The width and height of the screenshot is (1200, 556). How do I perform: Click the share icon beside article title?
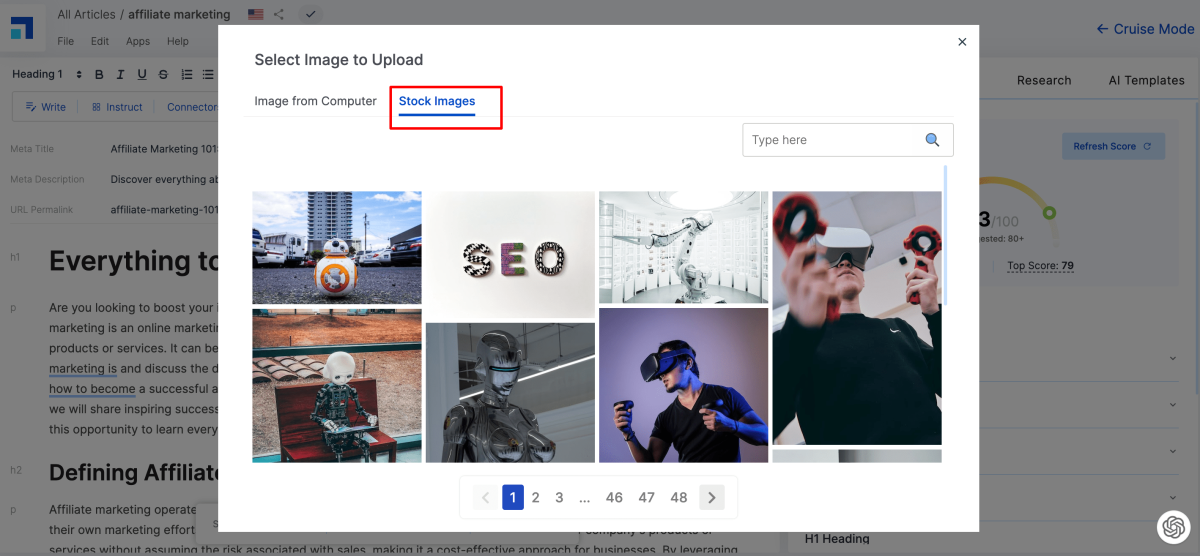(x=279, y=14)
